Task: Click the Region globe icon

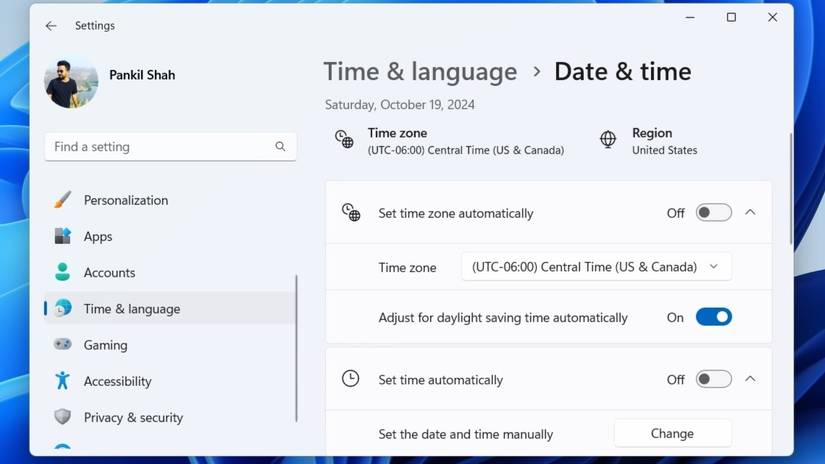Action: (x=608, y=140)
